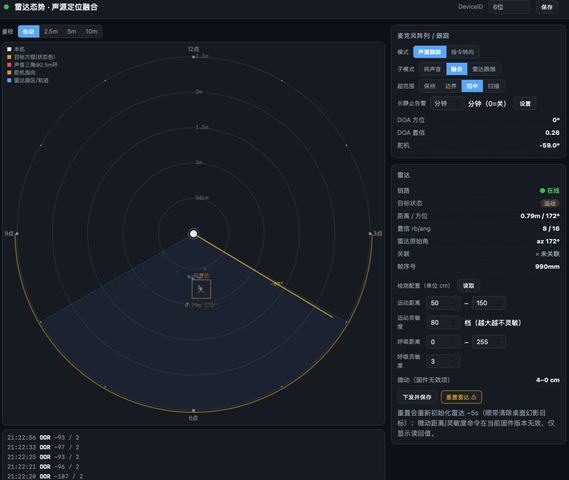Screen dimensions: 569x480
Task: Click log entry at 21:22:25
Action: [x=43, y=457]
